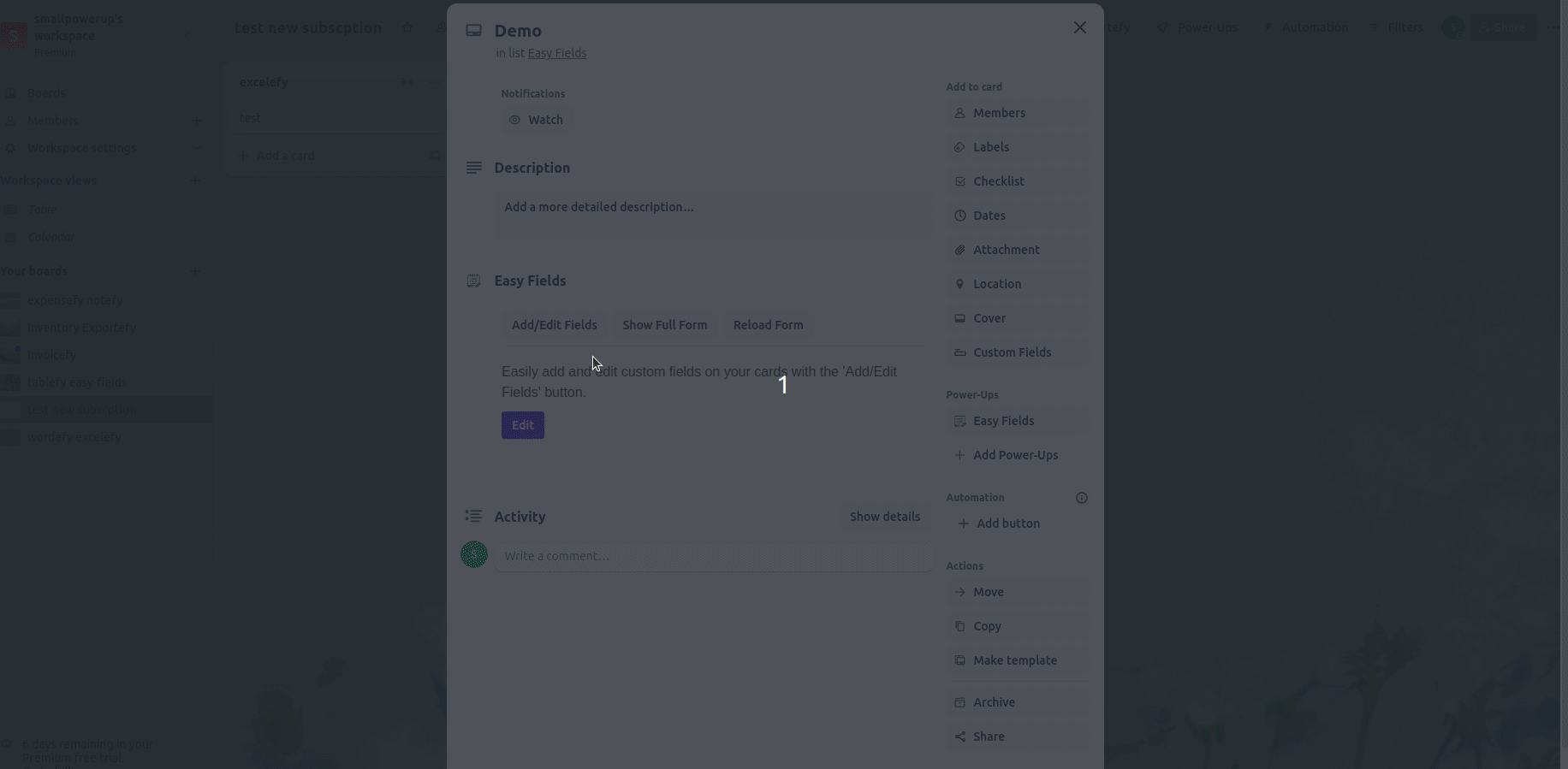Close the Demo card dialog
The width and height of the screenshot is (1568, 769).
(1079, 27)
